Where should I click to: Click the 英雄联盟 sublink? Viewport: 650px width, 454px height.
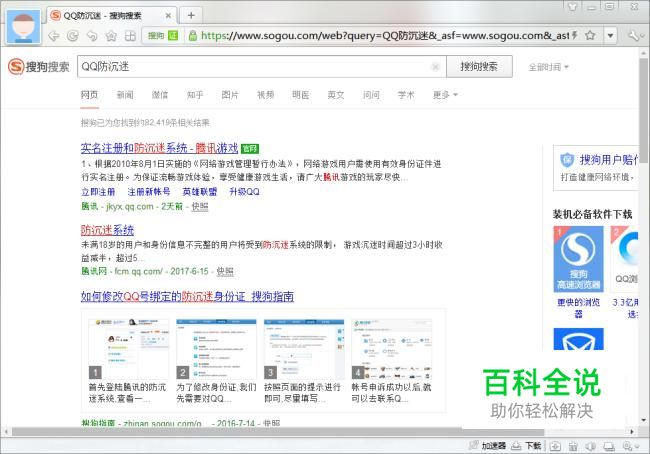coord(200,192)
